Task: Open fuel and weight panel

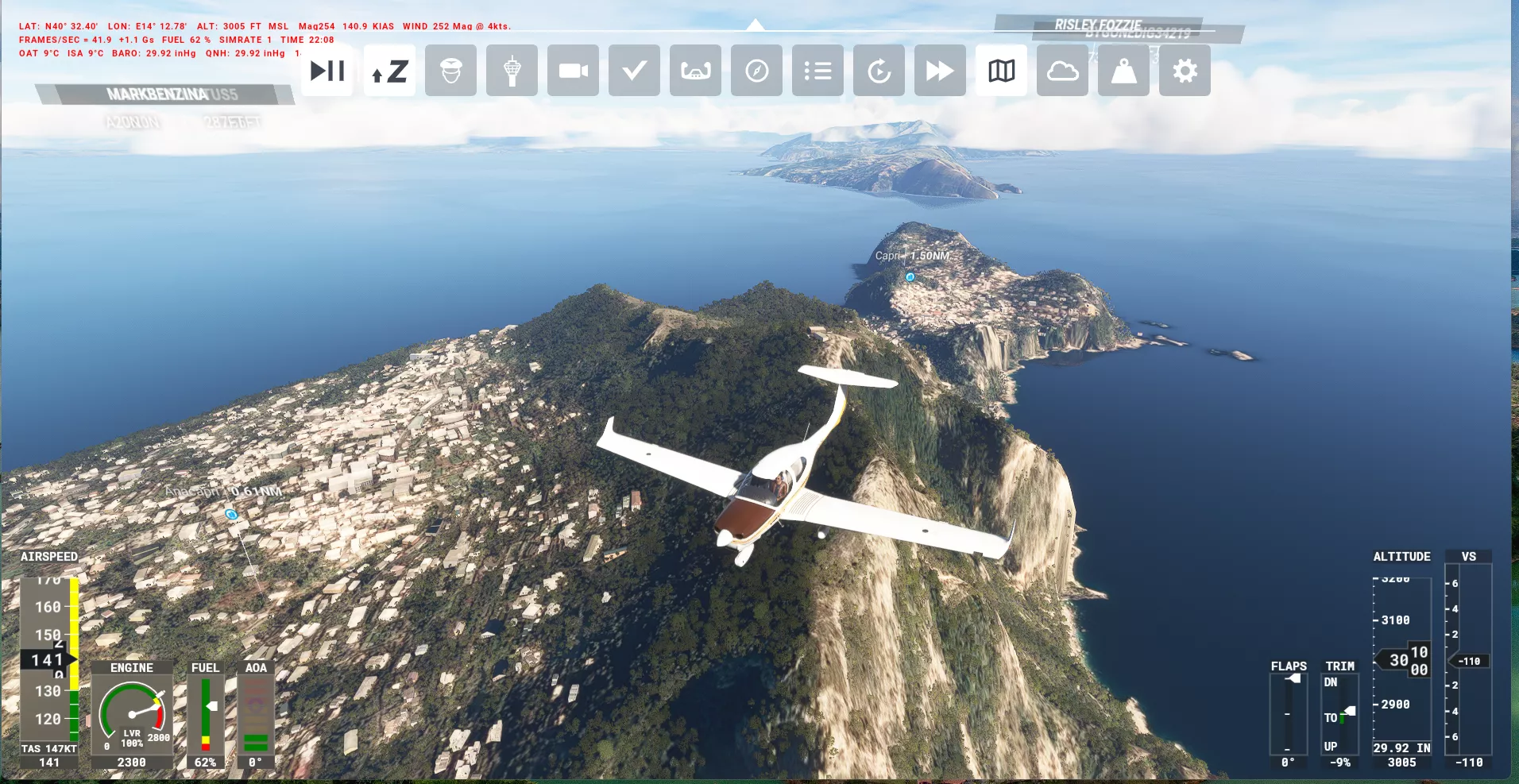Action: tap(1123, 71)
